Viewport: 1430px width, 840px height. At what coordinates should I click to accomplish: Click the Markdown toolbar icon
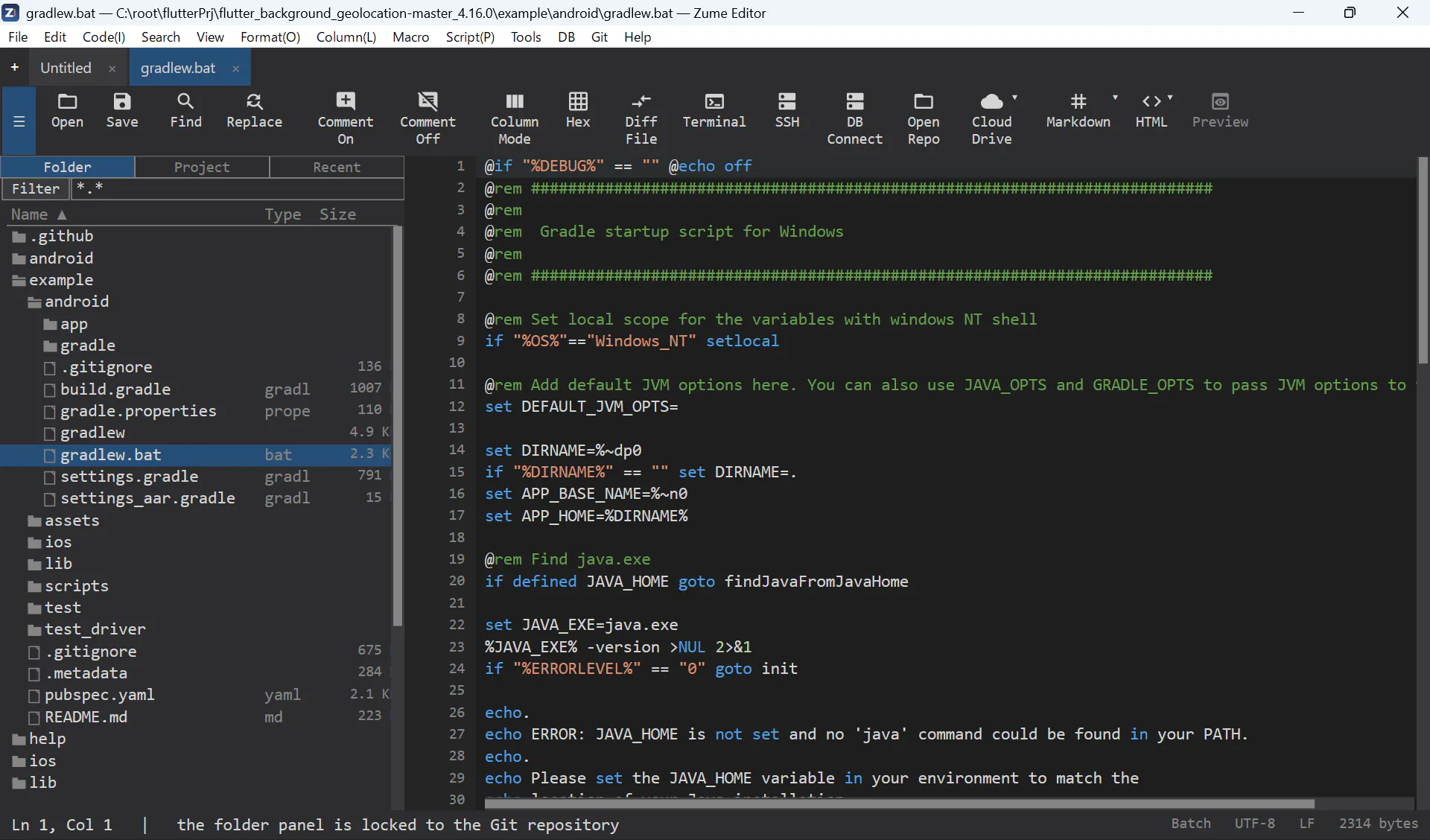point(1078,111)
